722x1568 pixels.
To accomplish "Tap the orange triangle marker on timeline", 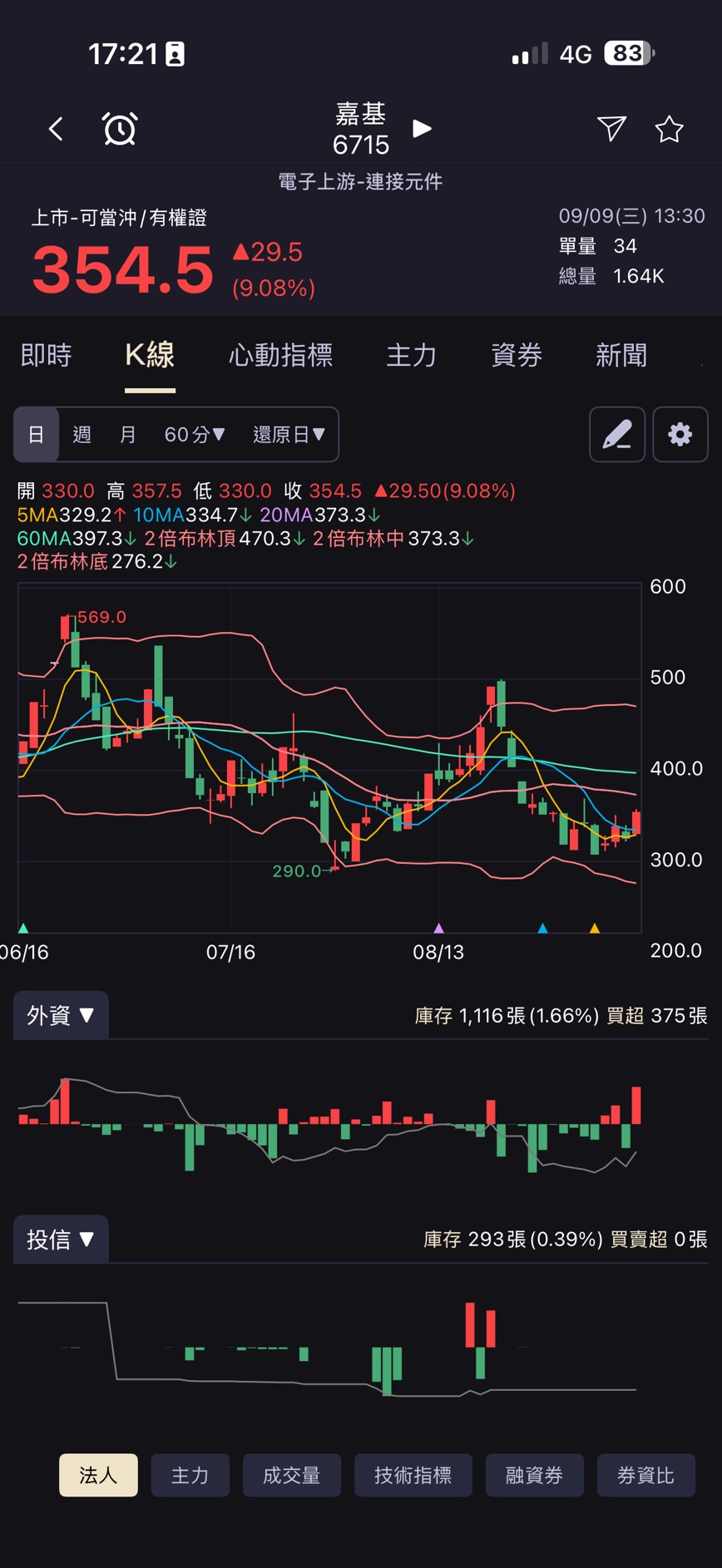I will coord(594,928).
